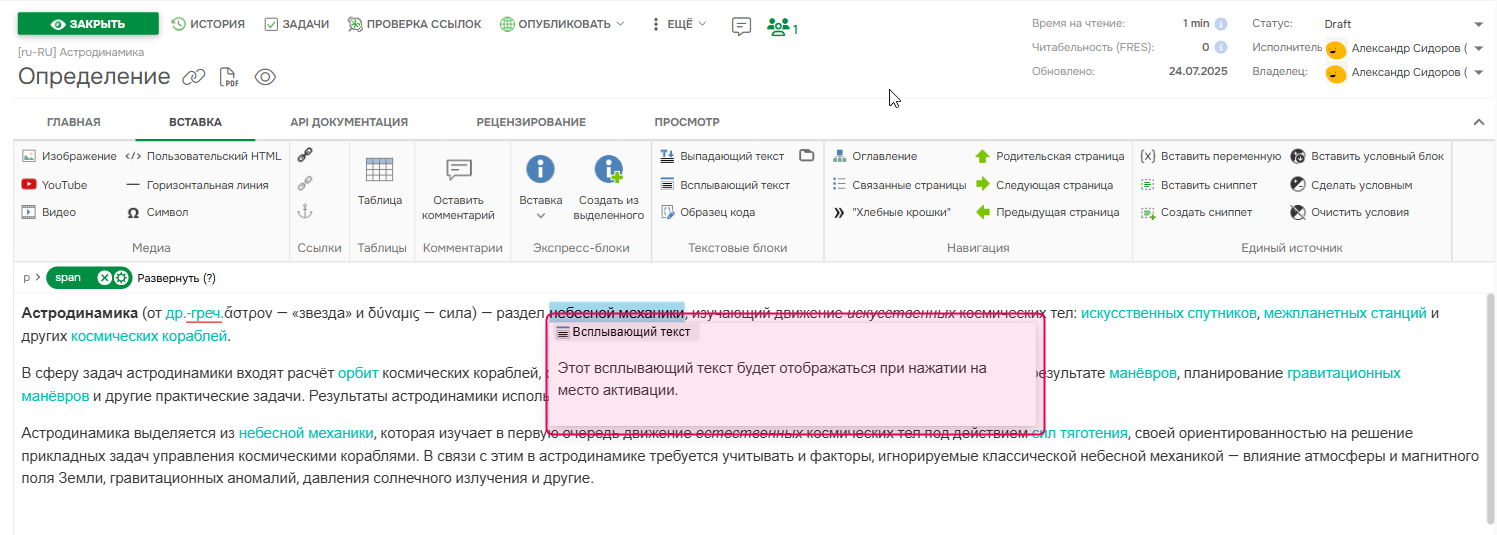Click Вставить условный блок
This screenshot has width=1497, height=535.
click(x=1367, y=156)
